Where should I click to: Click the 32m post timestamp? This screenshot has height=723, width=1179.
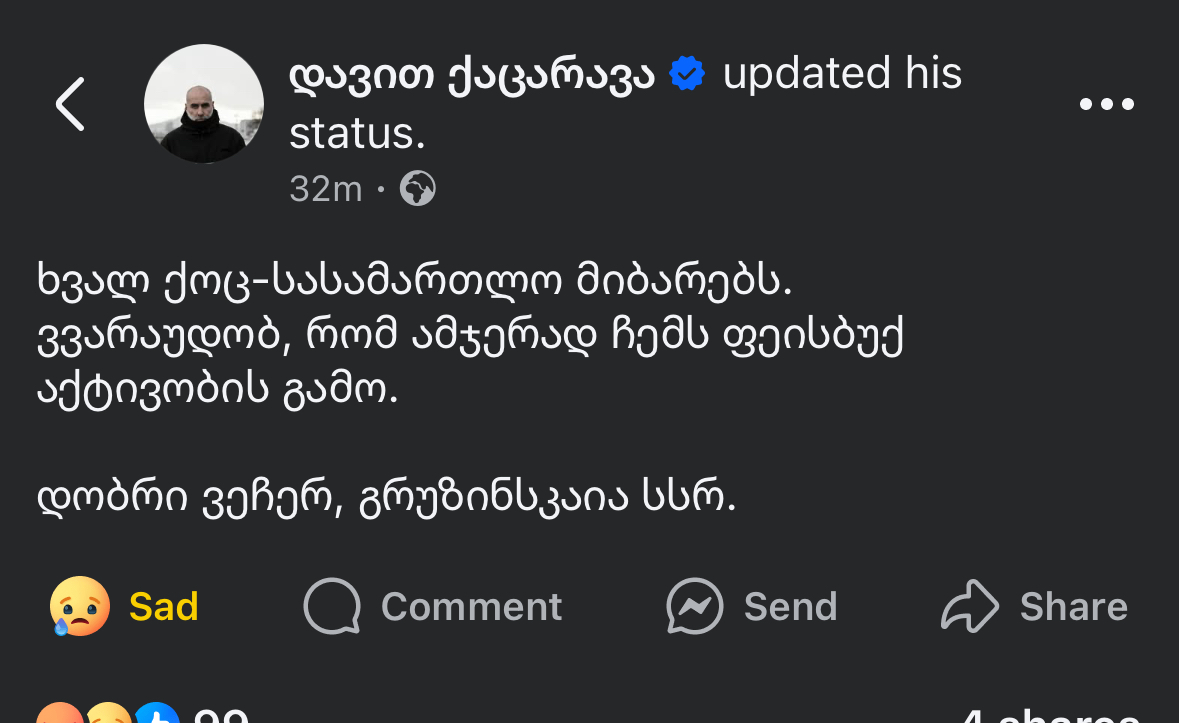tap(325, 188)
